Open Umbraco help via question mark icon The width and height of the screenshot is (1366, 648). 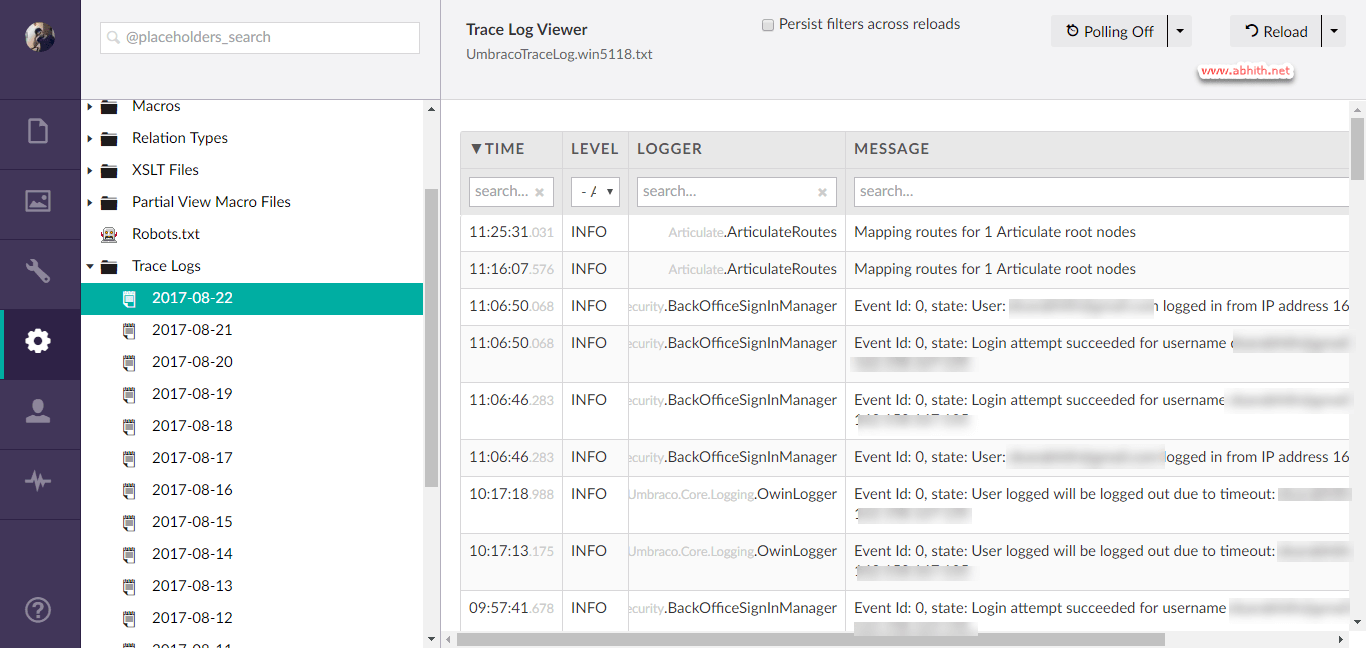point(38,610)
